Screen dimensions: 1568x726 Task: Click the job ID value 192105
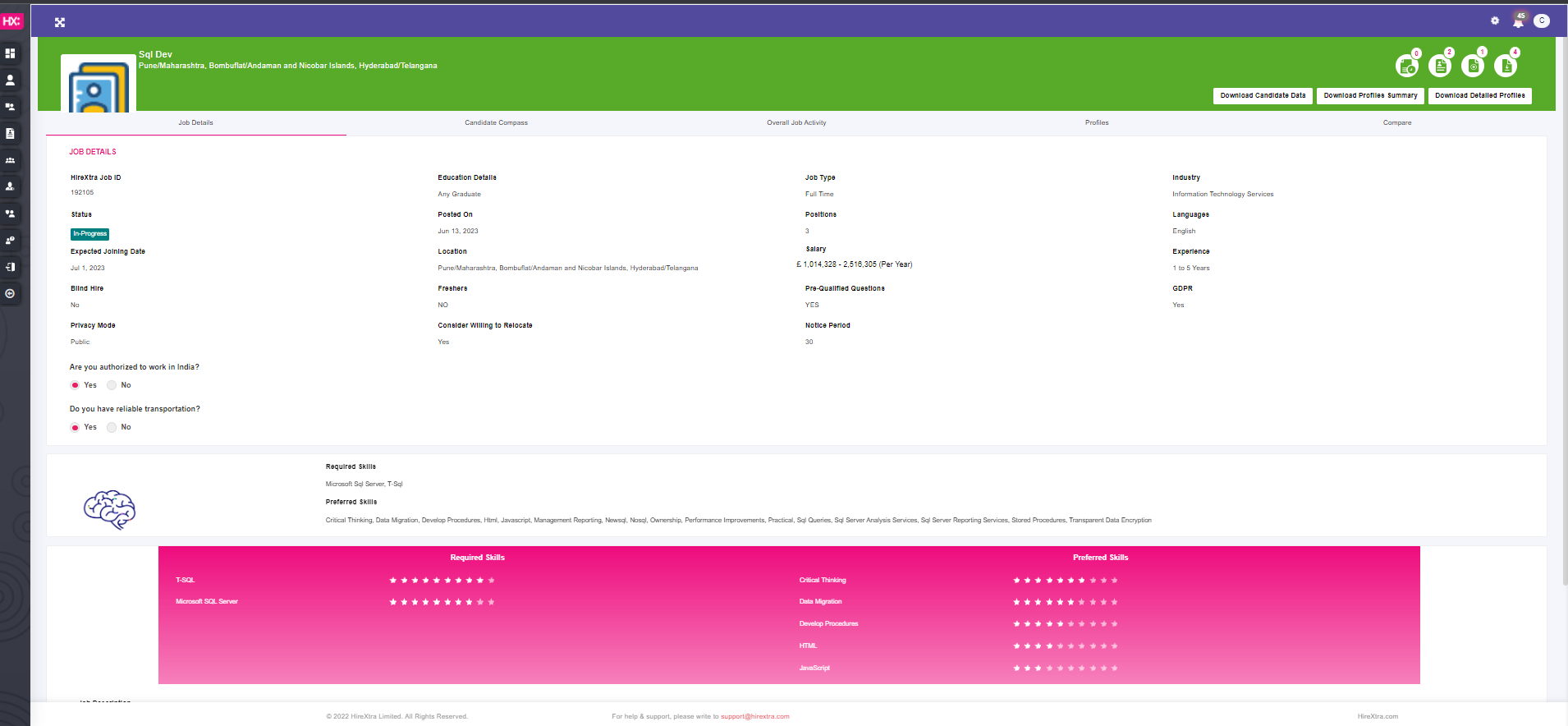click(82, 193)
